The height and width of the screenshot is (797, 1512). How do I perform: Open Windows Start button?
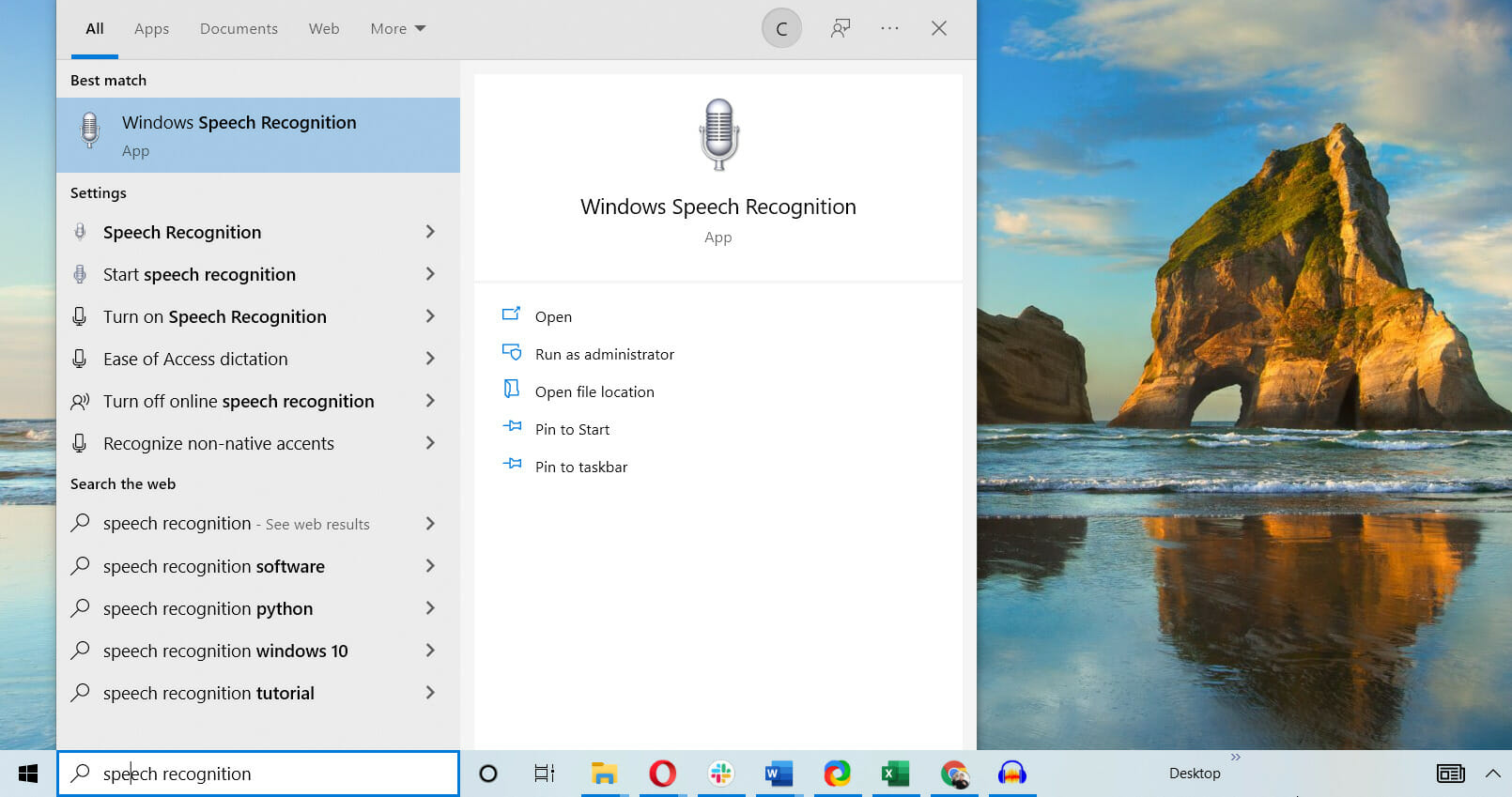(x=28, y=774)
